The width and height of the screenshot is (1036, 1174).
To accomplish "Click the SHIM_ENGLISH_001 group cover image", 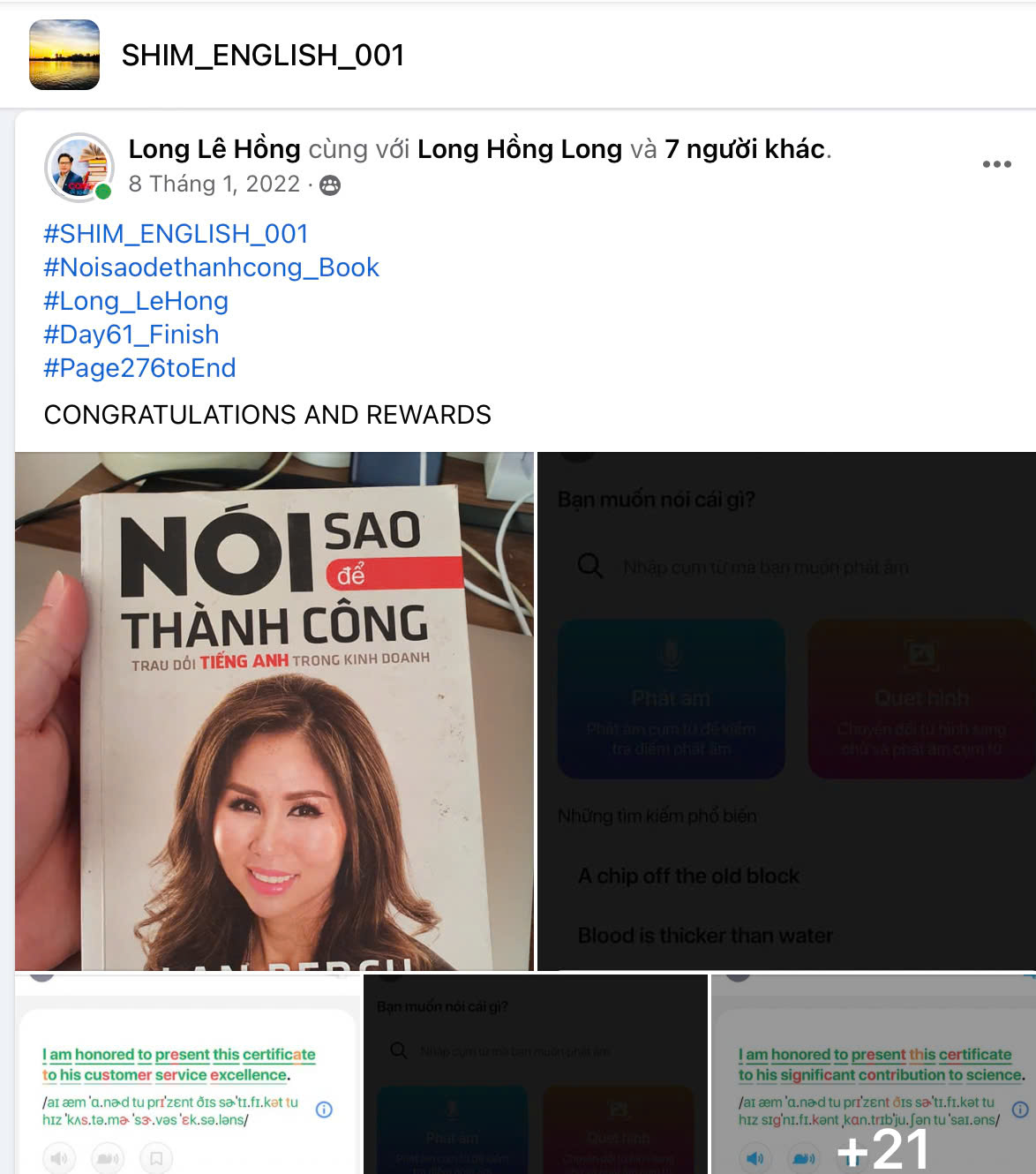I will [64, 55].
